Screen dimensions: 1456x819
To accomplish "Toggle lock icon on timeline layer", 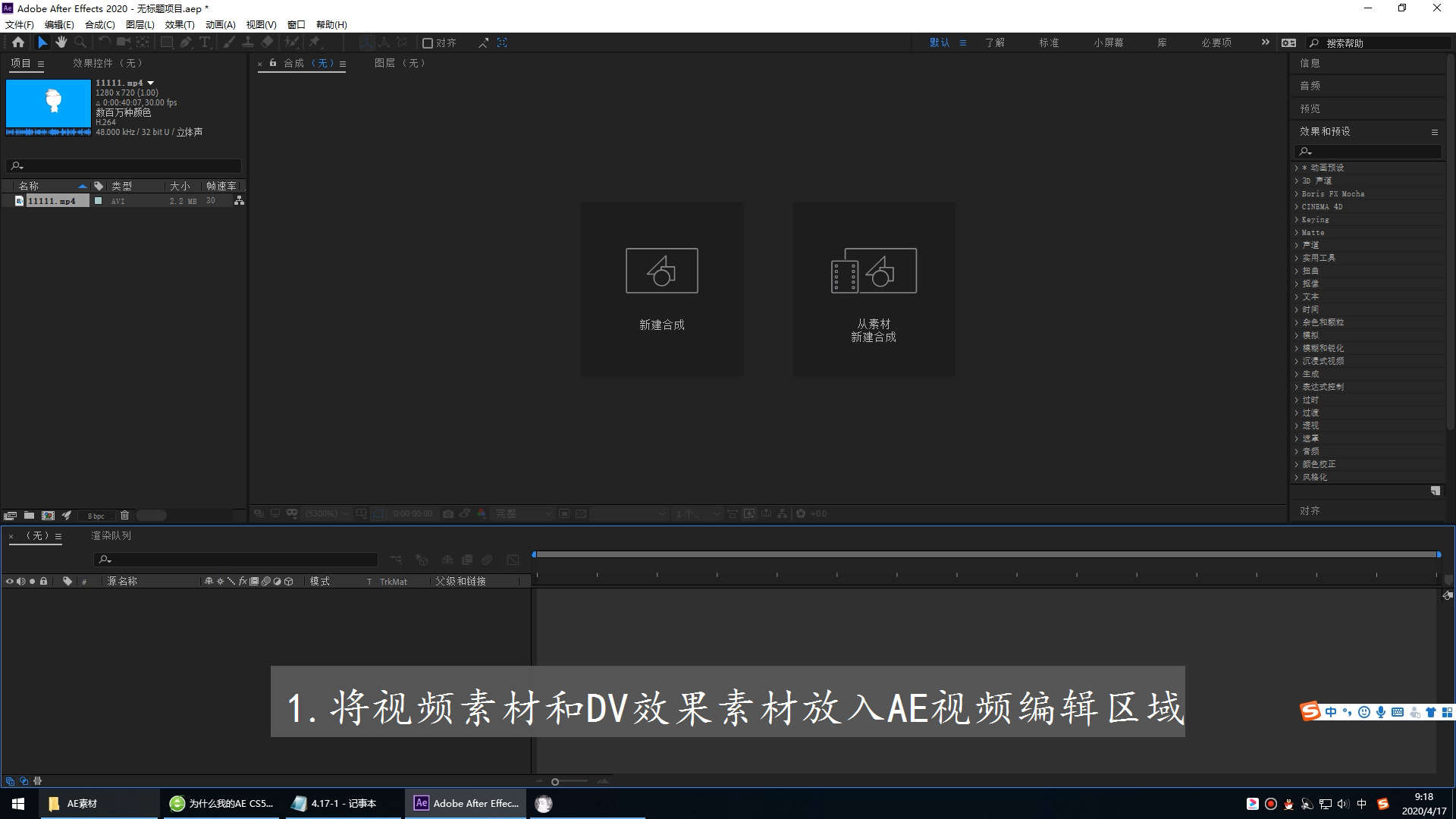I will click(x=44, y=581).
